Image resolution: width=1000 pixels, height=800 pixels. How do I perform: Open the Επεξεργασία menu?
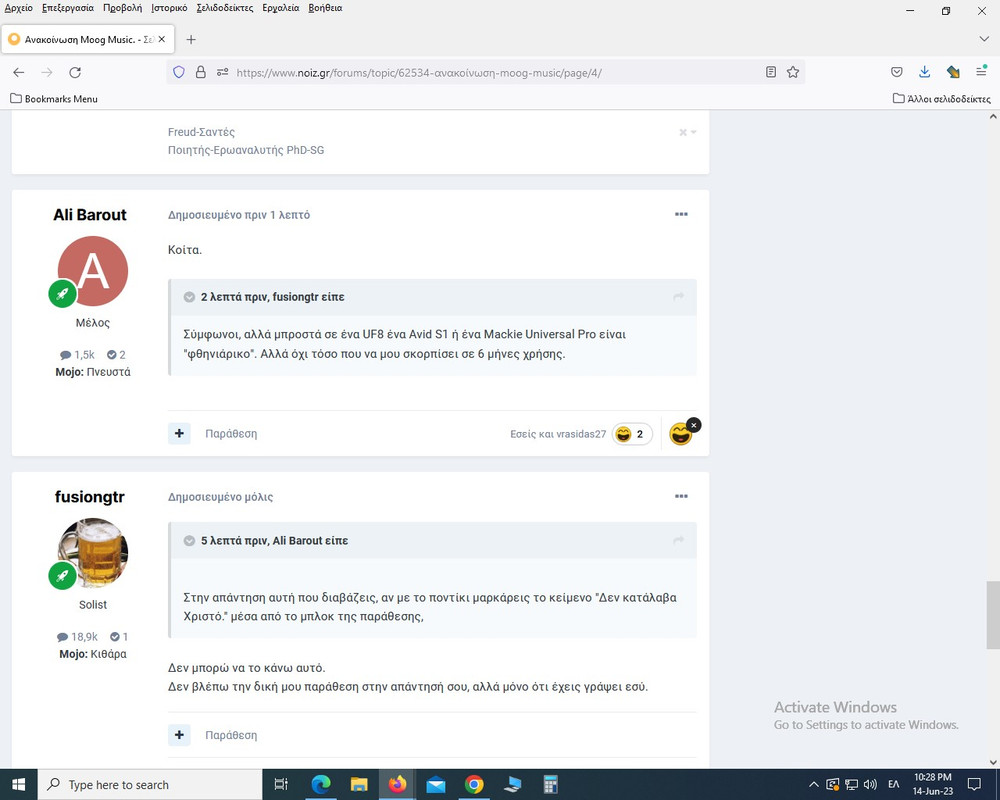click(x=68, y=8)
